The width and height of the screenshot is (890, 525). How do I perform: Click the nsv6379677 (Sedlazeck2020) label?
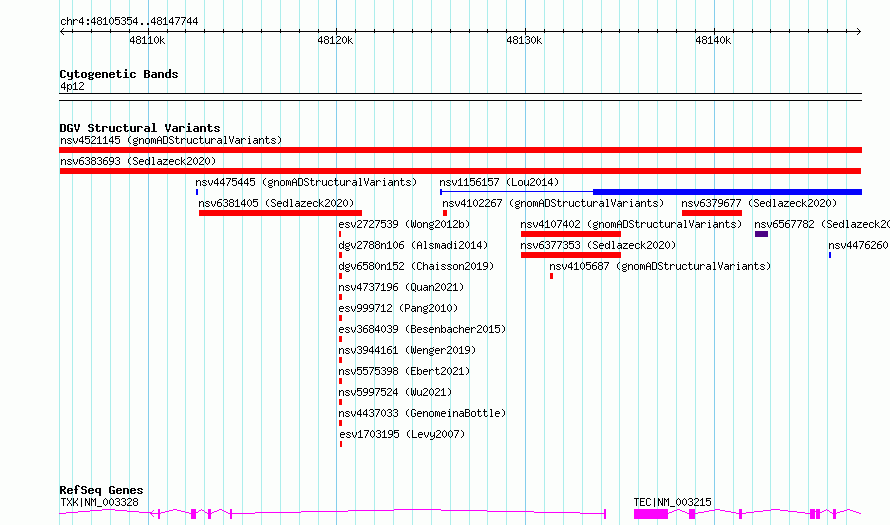(x=759, y=203)
